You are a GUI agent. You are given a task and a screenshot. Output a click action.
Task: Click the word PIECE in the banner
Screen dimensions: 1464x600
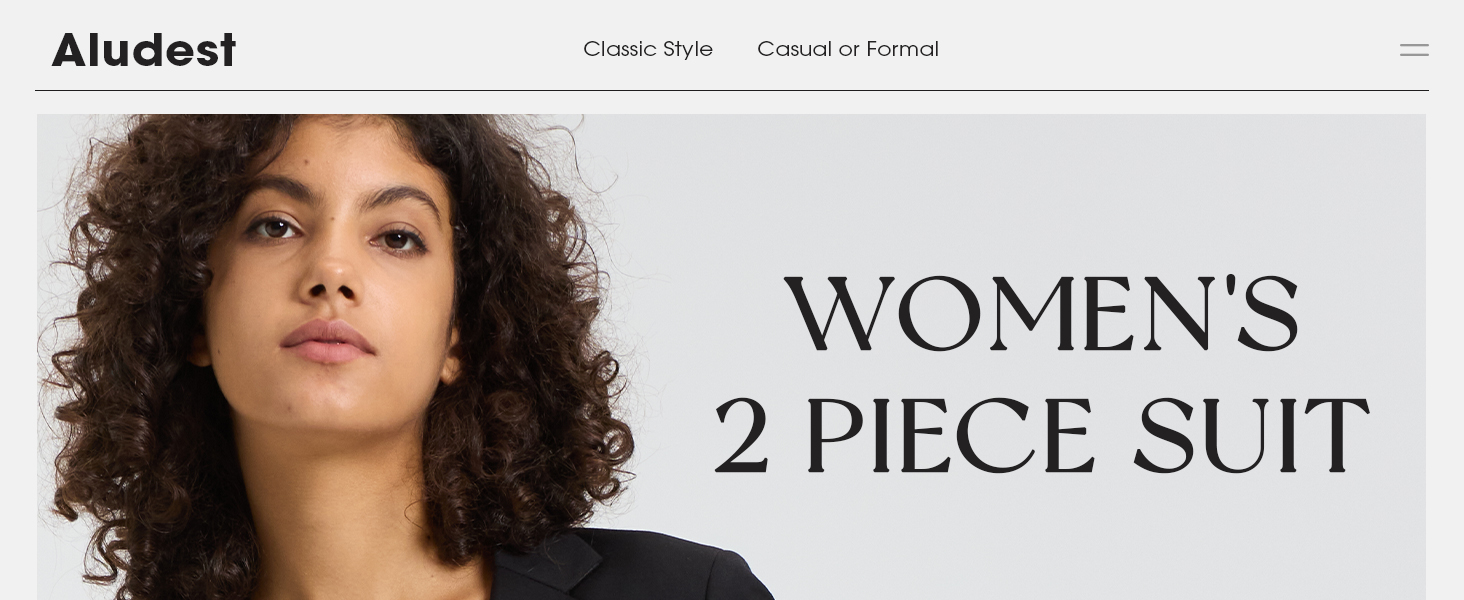tap(950, 437)
